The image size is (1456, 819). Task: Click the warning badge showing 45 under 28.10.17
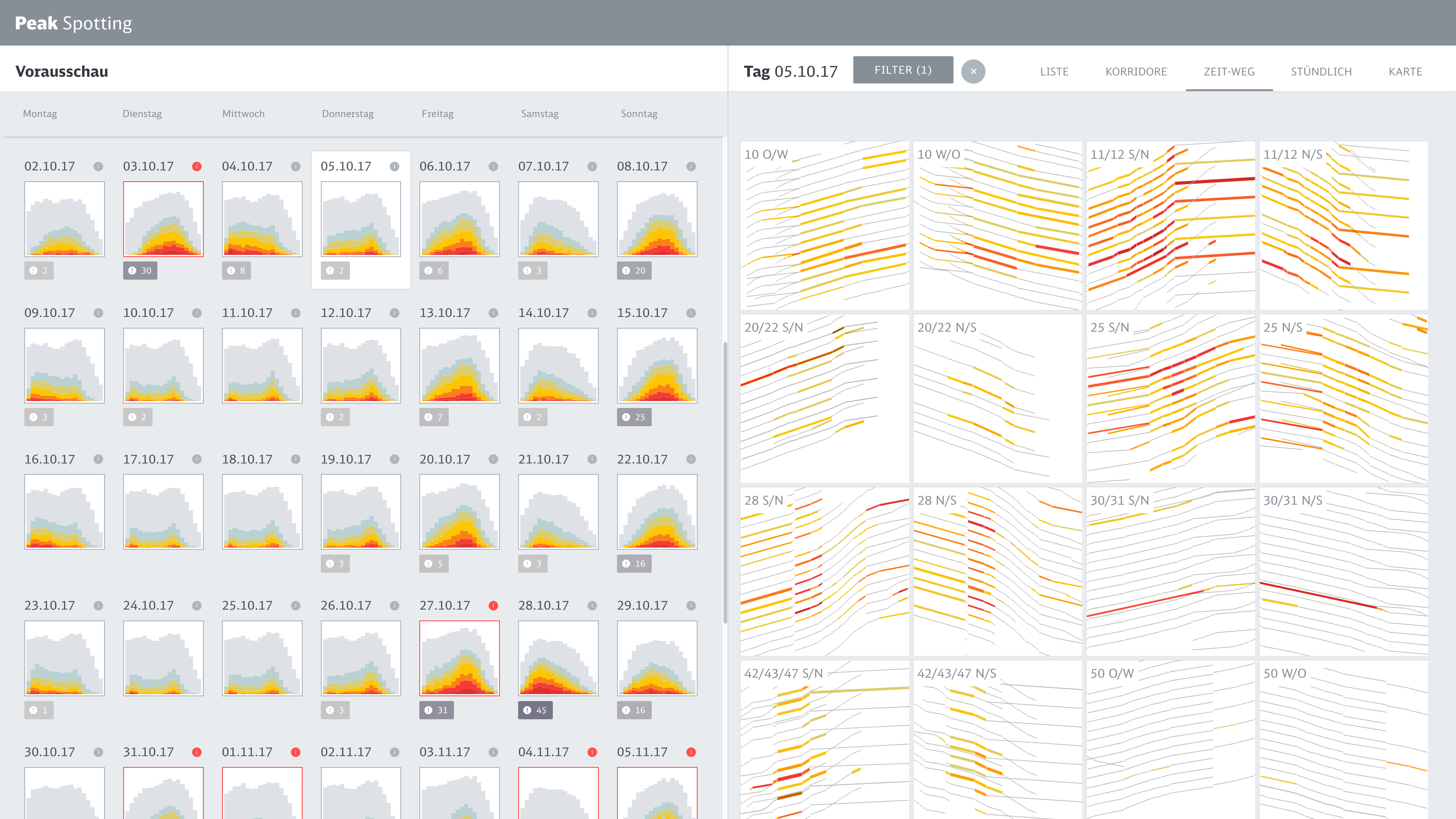[x=535, y=710]
